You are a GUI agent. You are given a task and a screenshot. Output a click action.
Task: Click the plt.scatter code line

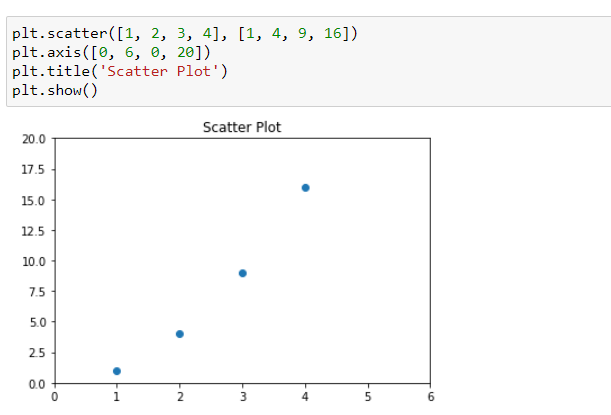(185, 34)
